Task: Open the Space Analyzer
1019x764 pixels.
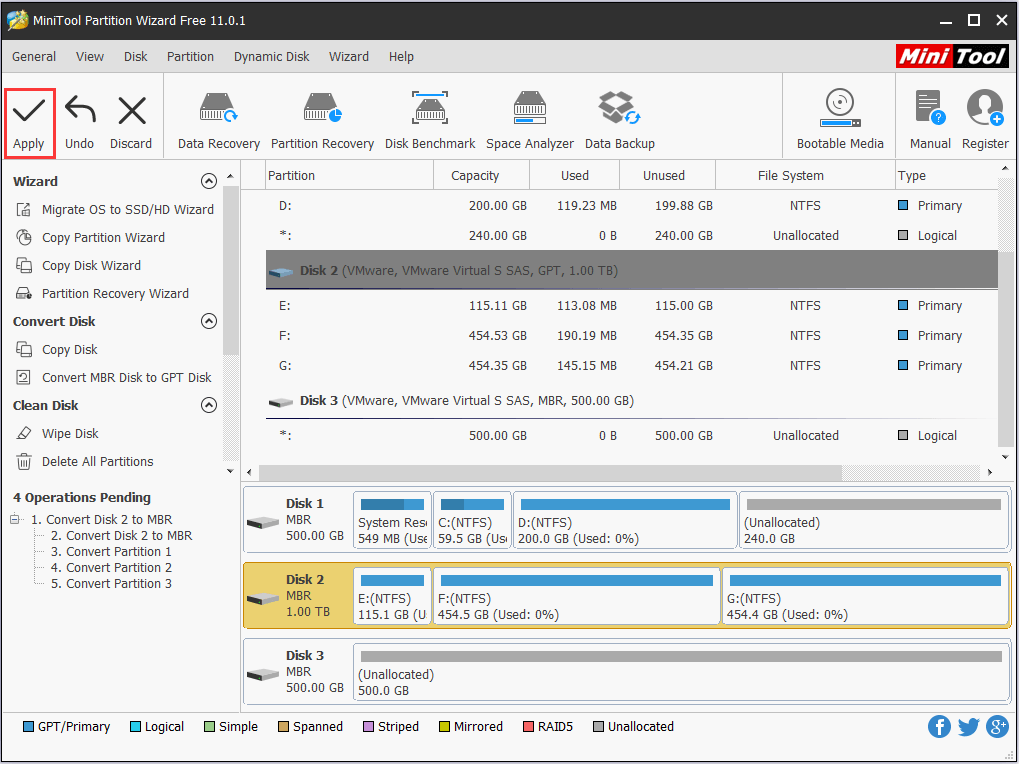Action: [529, 117]
